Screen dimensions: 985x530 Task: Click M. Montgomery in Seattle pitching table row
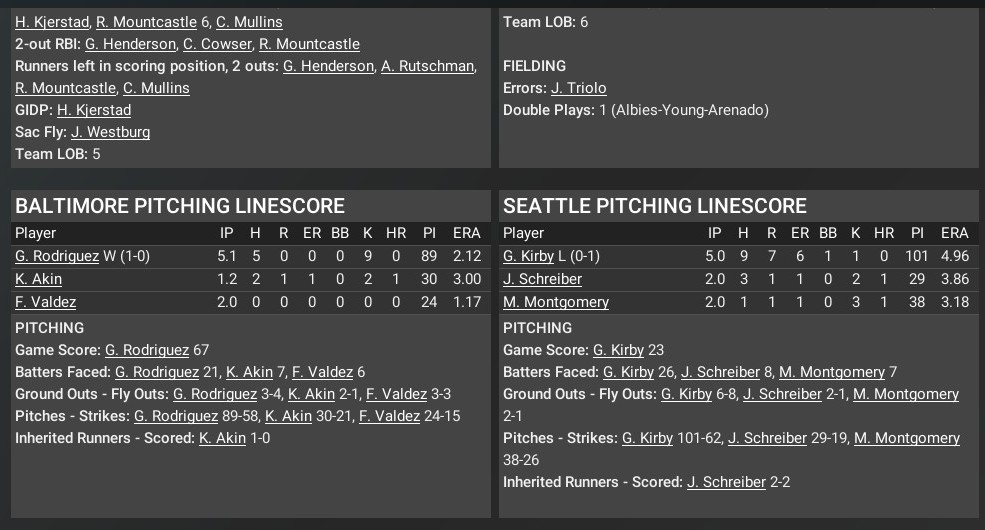556,302
